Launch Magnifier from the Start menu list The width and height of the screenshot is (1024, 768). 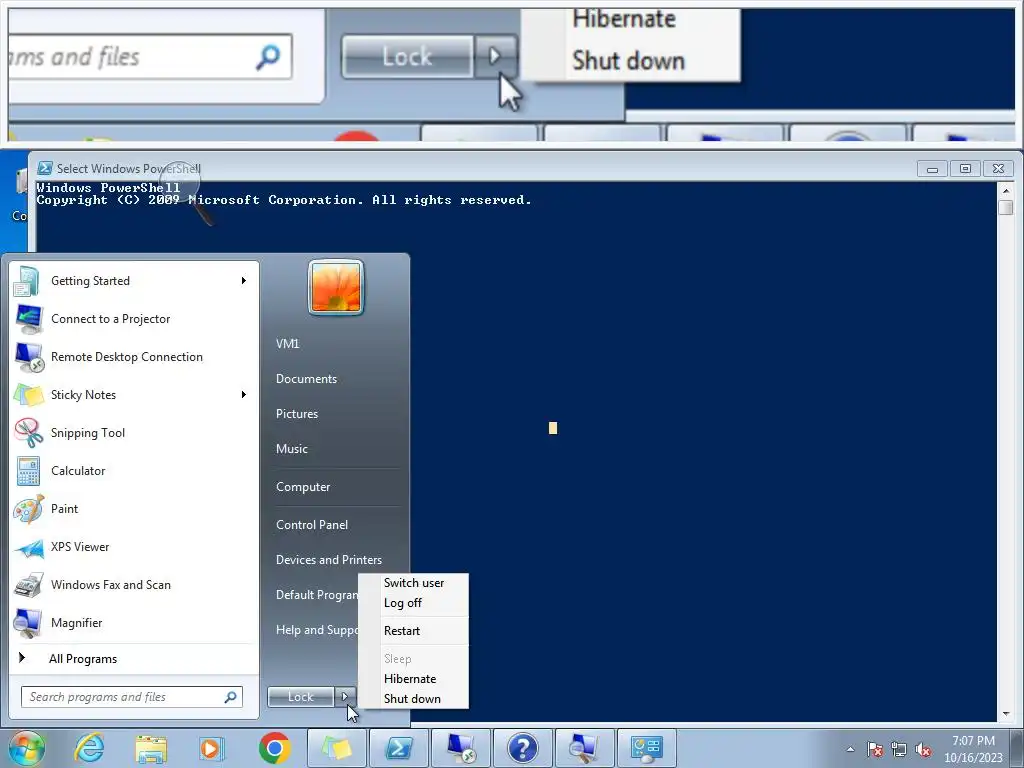134,622
